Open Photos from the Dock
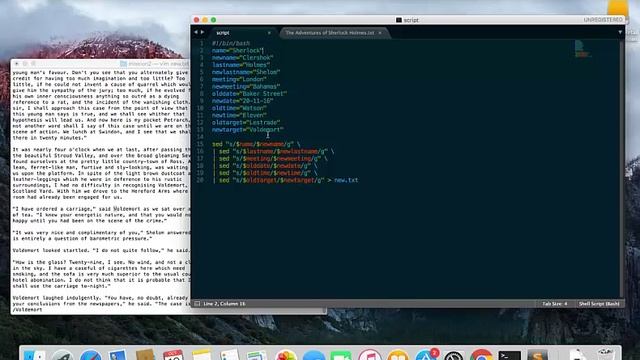Screen dimensions: 640x360 (286, 355)
